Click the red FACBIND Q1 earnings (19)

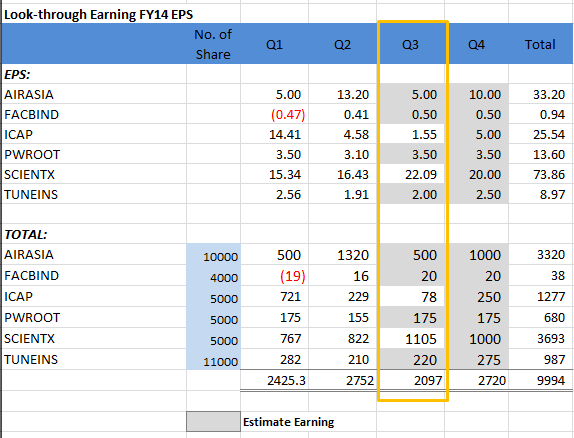pyautogui.click(x=292, y=276)
